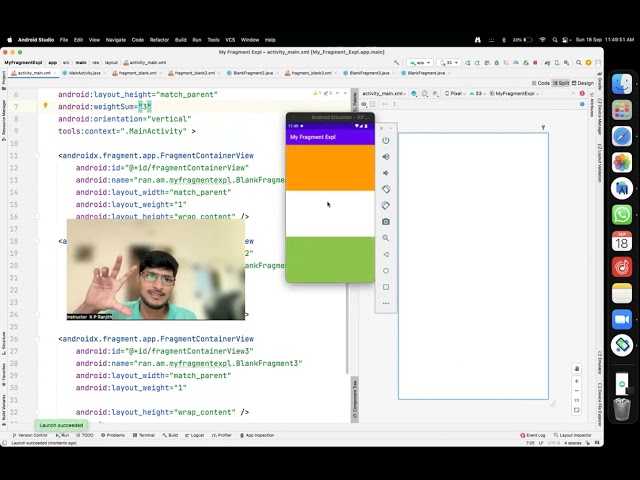Screen dimensions: 640x480
Task: Open the Layout Inspector button
Action: (572, 435)
